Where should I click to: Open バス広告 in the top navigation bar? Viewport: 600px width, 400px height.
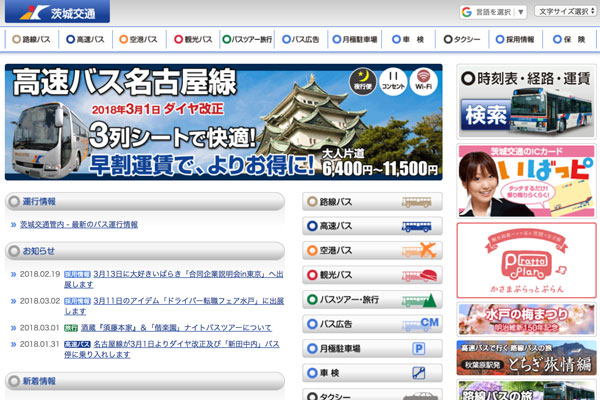301,39
